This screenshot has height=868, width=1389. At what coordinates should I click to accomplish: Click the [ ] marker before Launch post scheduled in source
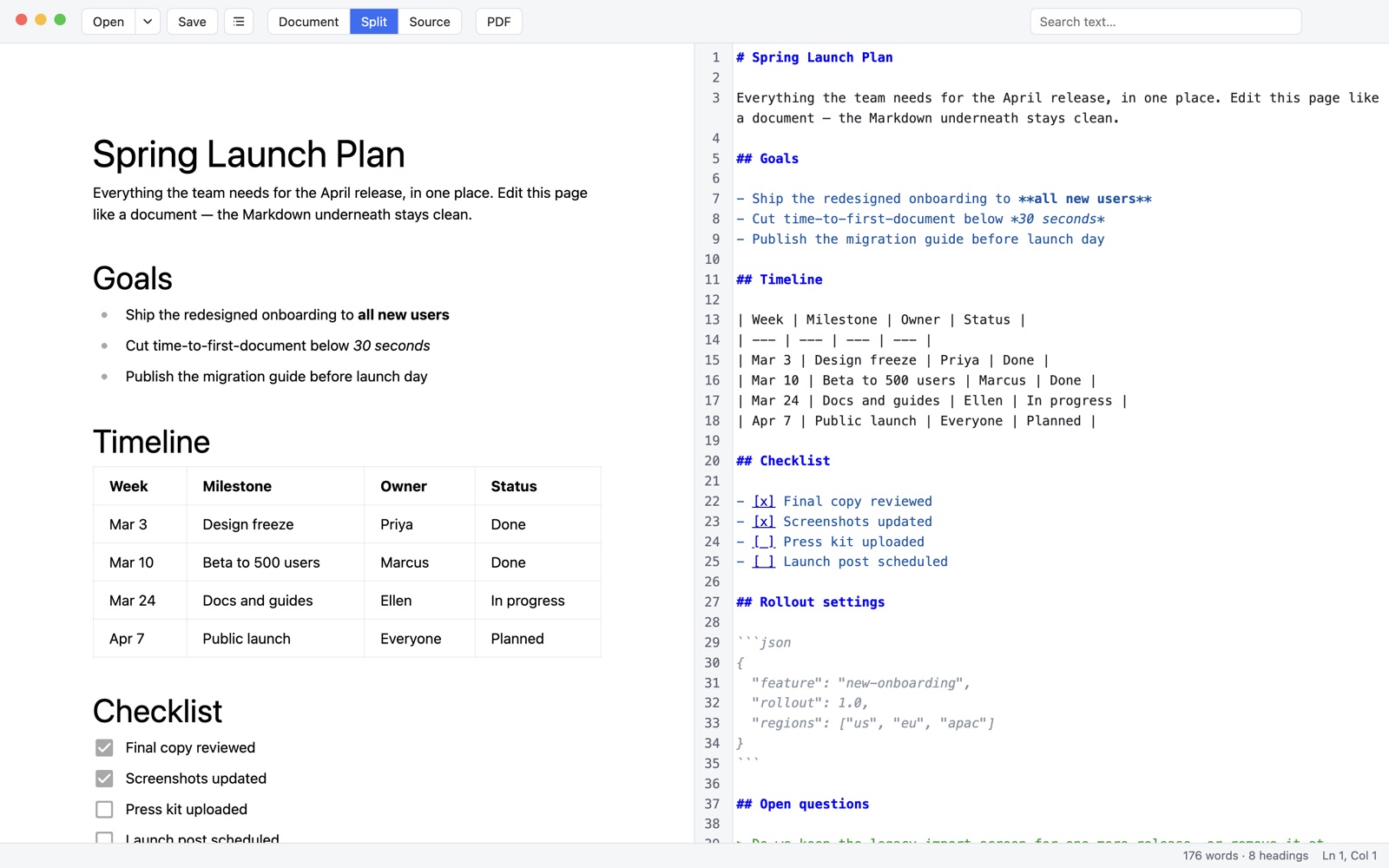(x=763, y=562)
